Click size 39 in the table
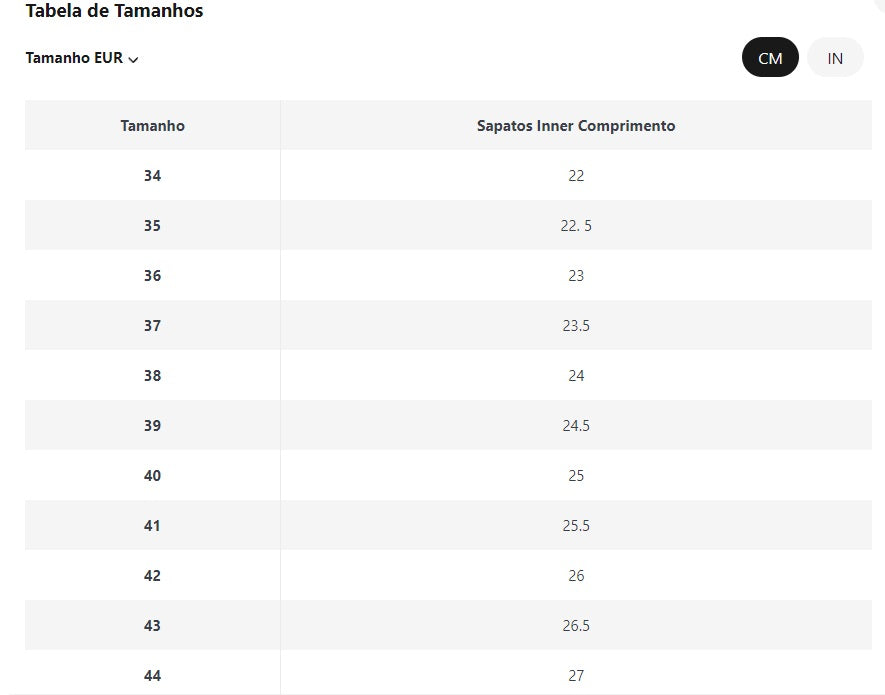 [152, 426]
